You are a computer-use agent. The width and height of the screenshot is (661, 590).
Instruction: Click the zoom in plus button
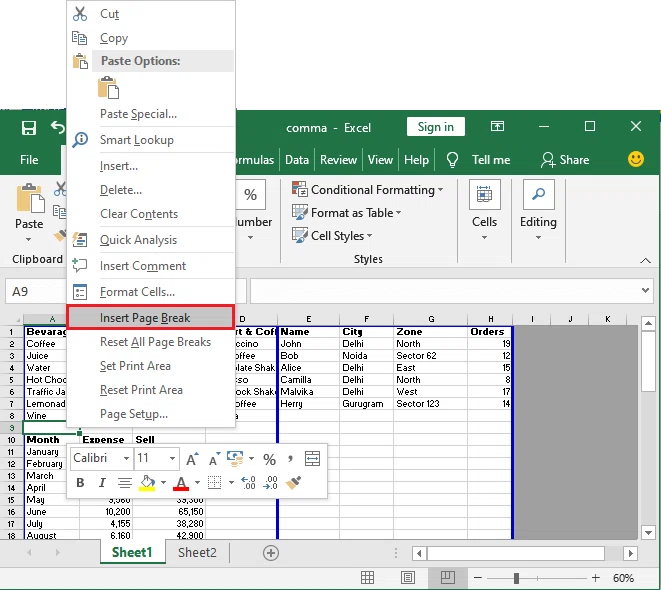(x=595, y=578)
